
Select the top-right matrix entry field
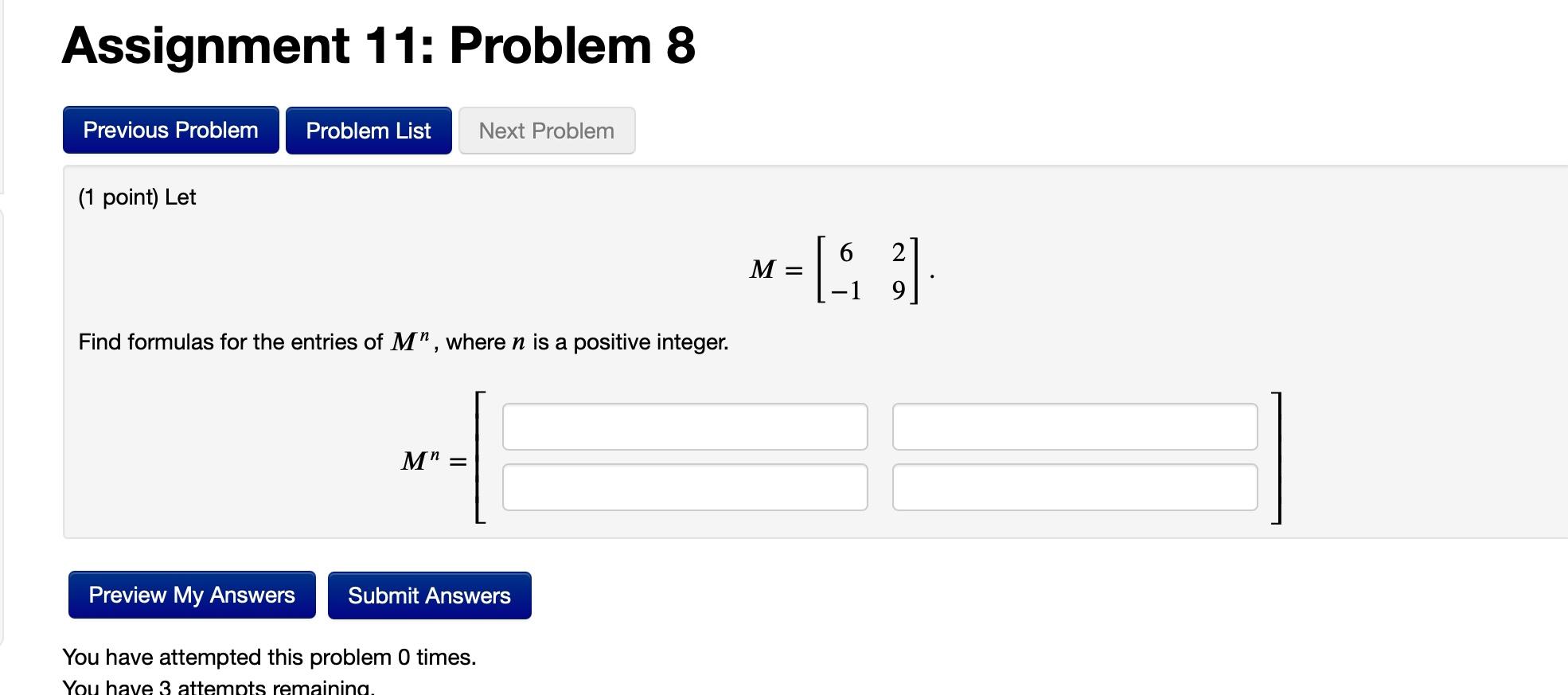click(x=1074, y=428)
